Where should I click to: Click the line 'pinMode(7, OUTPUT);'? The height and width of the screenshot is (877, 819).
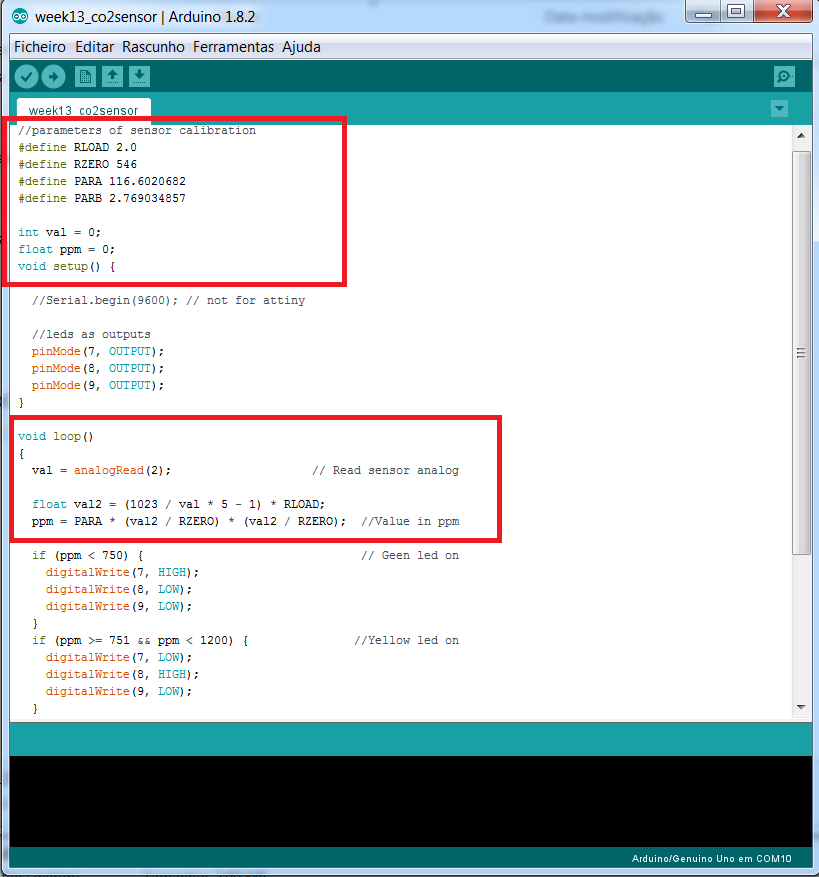tap(97, 351)
